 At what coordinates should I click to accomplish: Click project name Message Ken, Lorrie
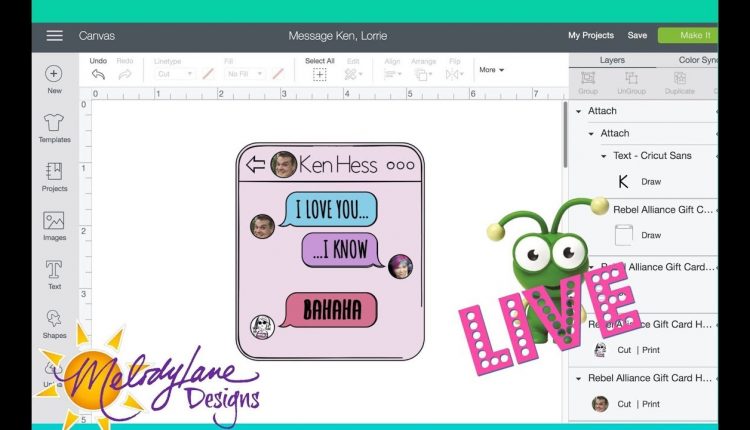click(x=338, y=36)
